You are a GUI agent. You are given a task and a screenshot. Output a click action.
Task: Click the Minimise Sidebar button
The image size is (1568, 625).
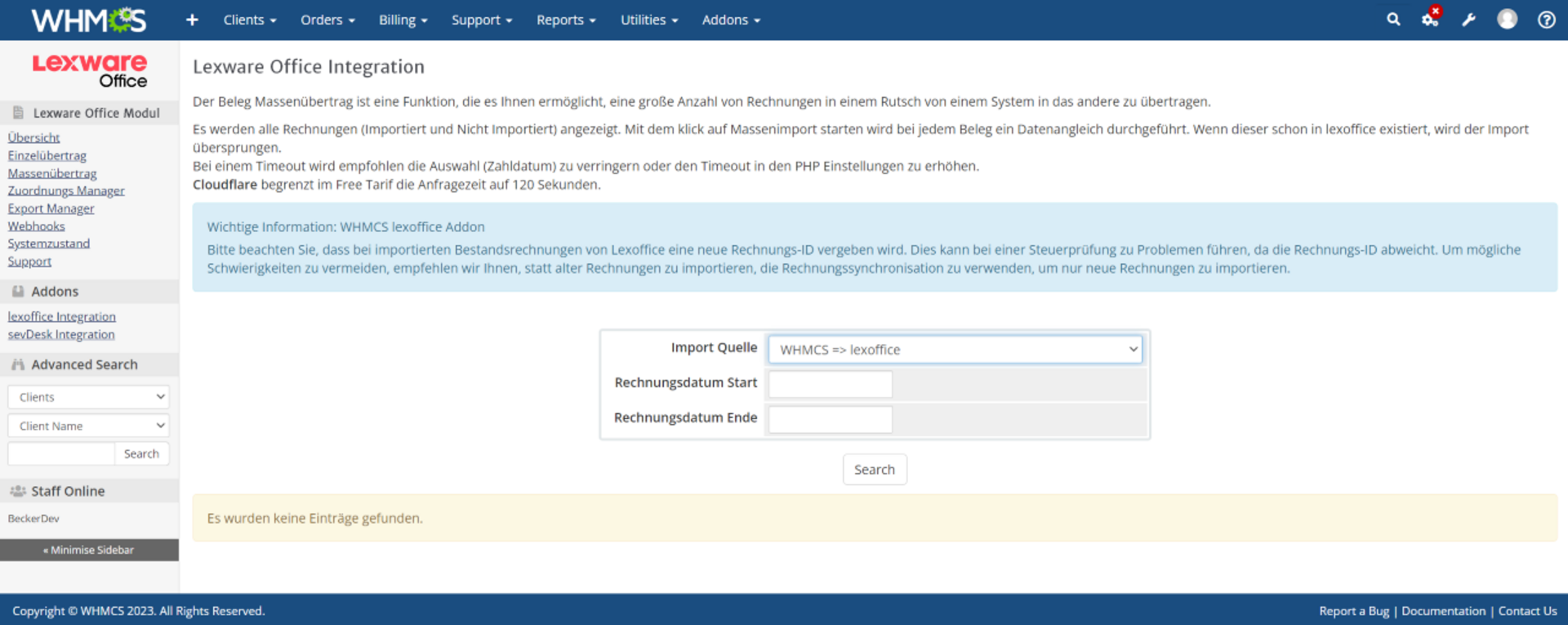[x=89, y=550]
